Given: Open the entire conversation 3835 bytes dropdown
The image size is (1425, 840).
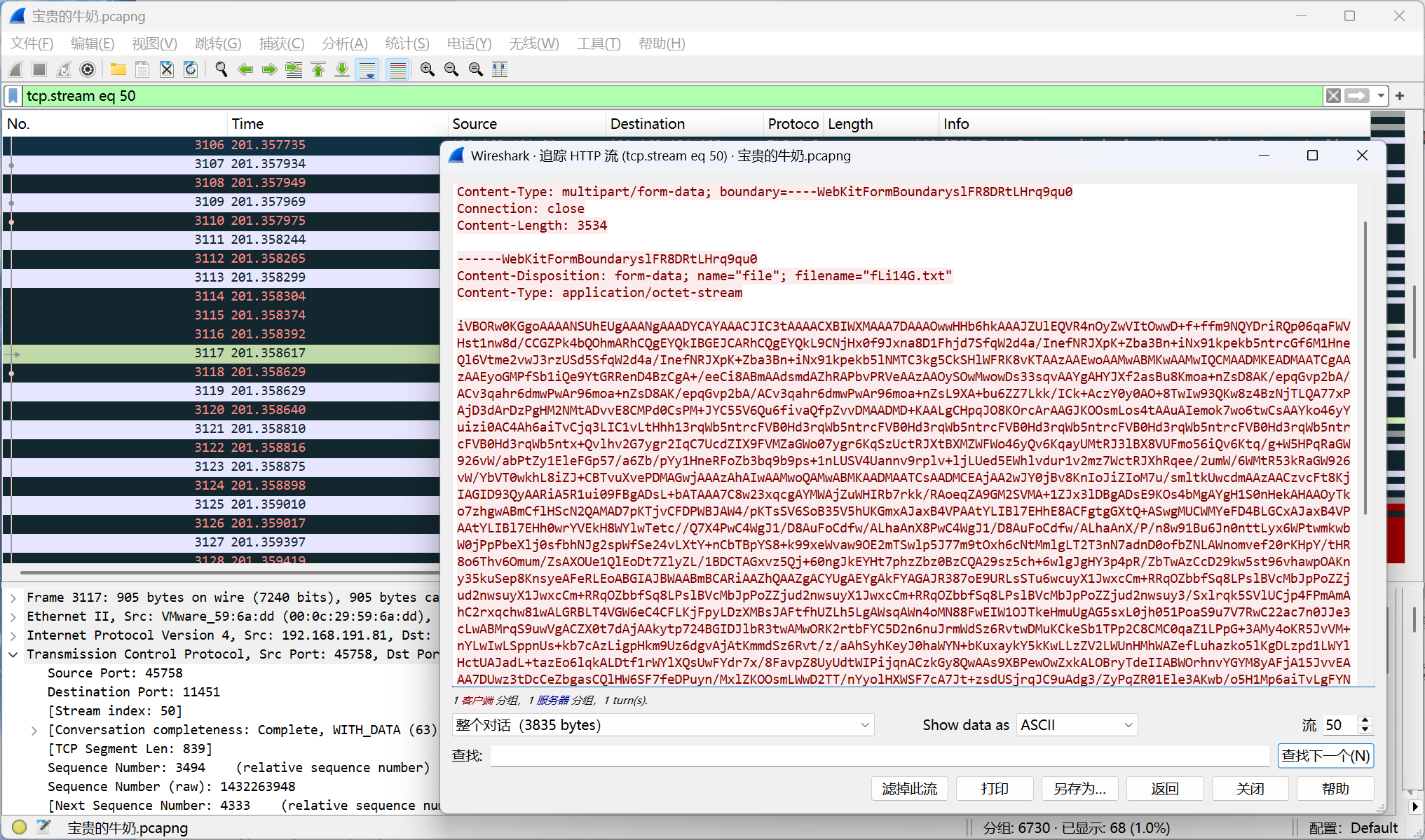Looking at the screenshot, I should click(x=662, y=725).
